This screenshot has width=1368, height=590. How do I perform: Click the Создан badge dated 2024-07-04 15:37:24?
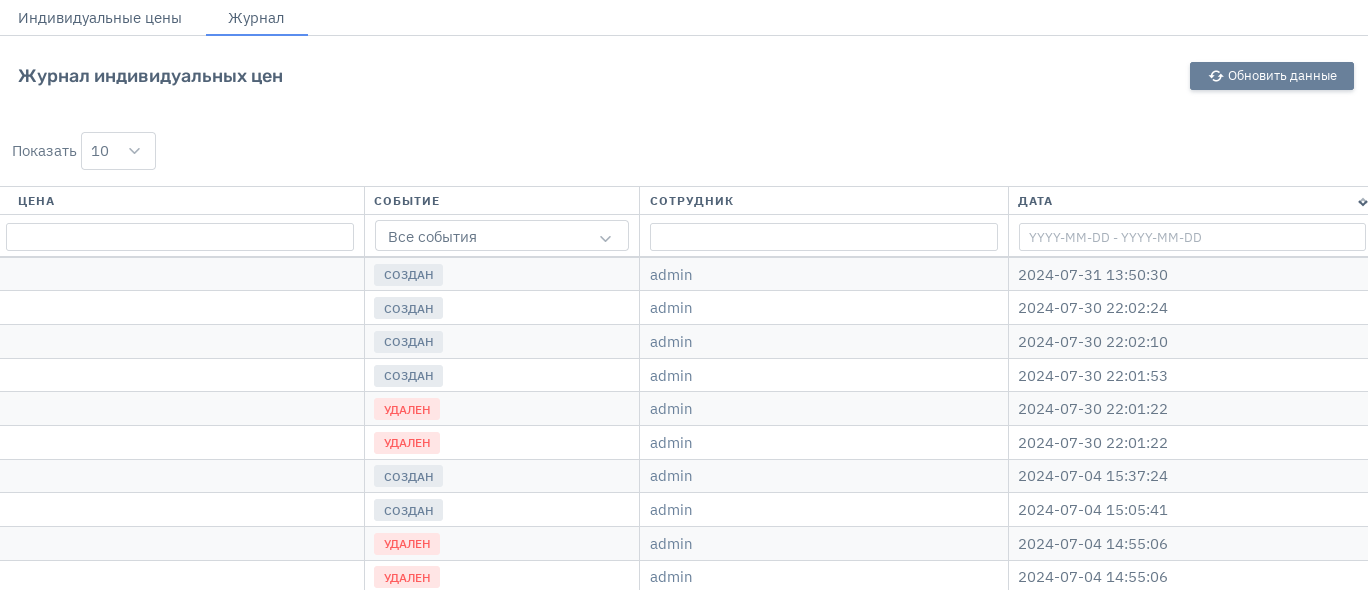coord(408,477)
